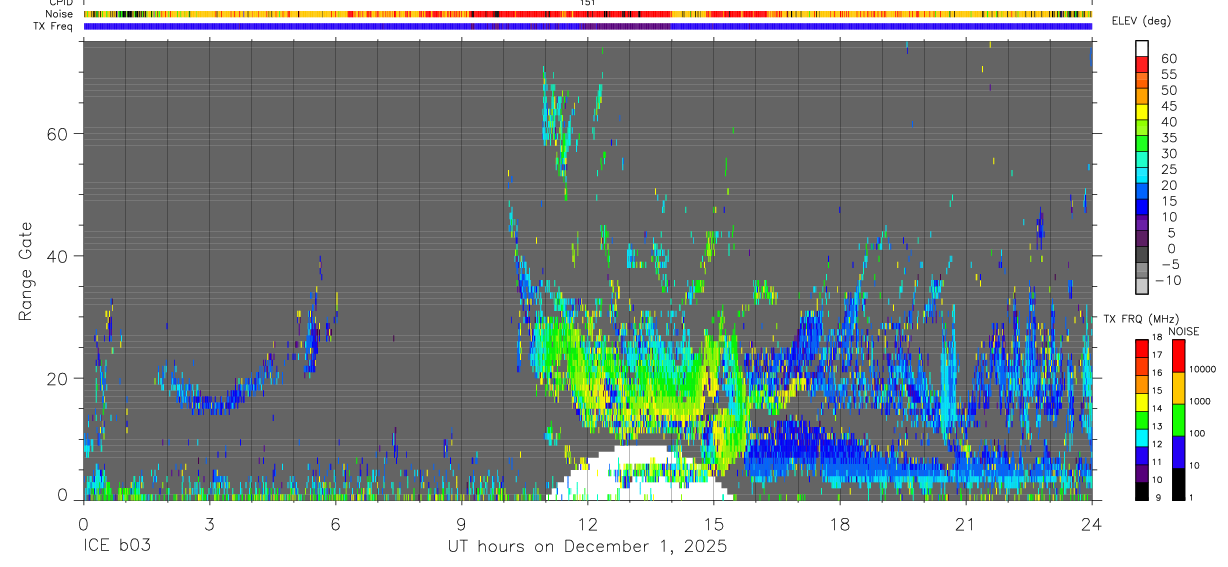
Task: Pick the cyan 12-13 MHz TX FRQ swatch
Action: tap(1142, 437)
